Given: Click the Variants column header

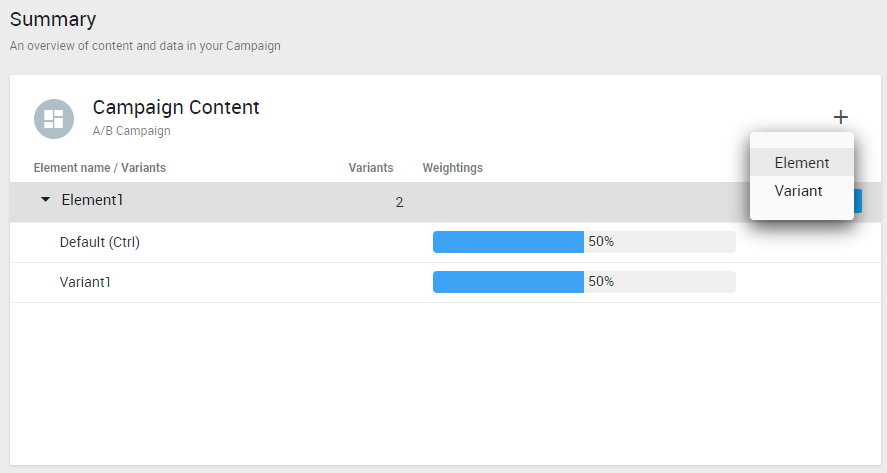Looking at the screenshot, I should (x=370, y=168).
